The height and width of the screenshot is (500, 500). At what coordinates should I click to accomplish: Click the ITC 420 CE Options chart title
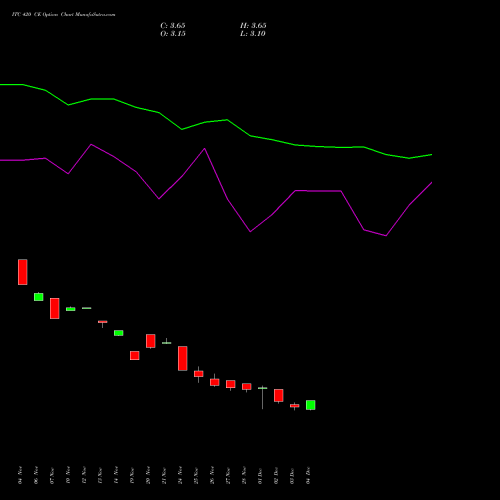click(63, 15)
